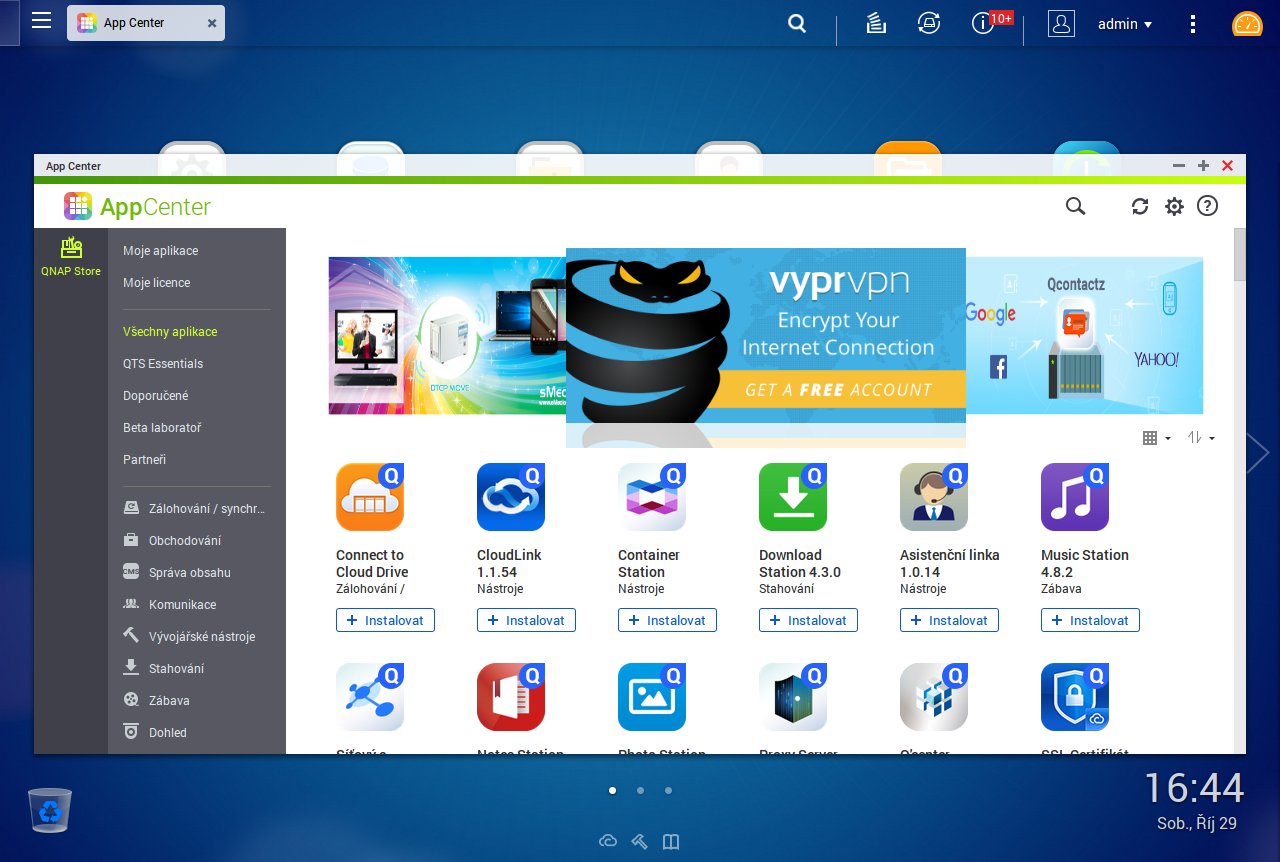The width and height of the screenshot is (1280, 862).
Task: Click the Connect to Cloud Drive icon
Action: [x=370, y=497]
